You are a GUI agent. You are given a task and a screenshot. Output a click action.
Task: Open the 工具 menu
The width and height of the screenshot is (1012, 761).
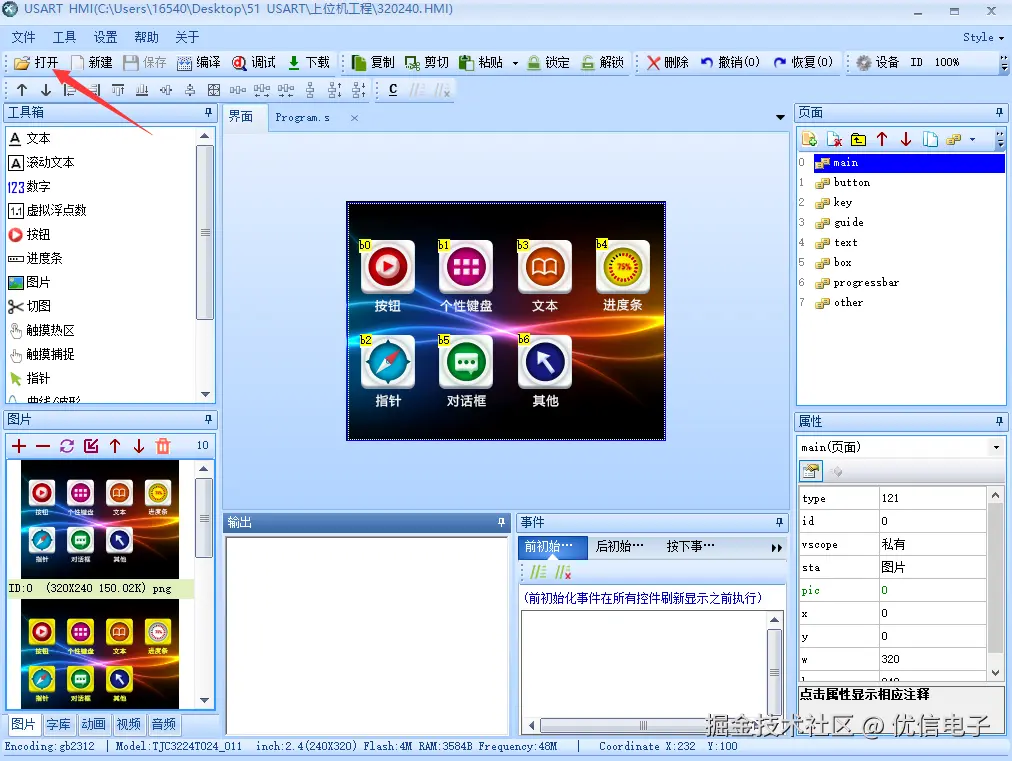coord(64,37)
